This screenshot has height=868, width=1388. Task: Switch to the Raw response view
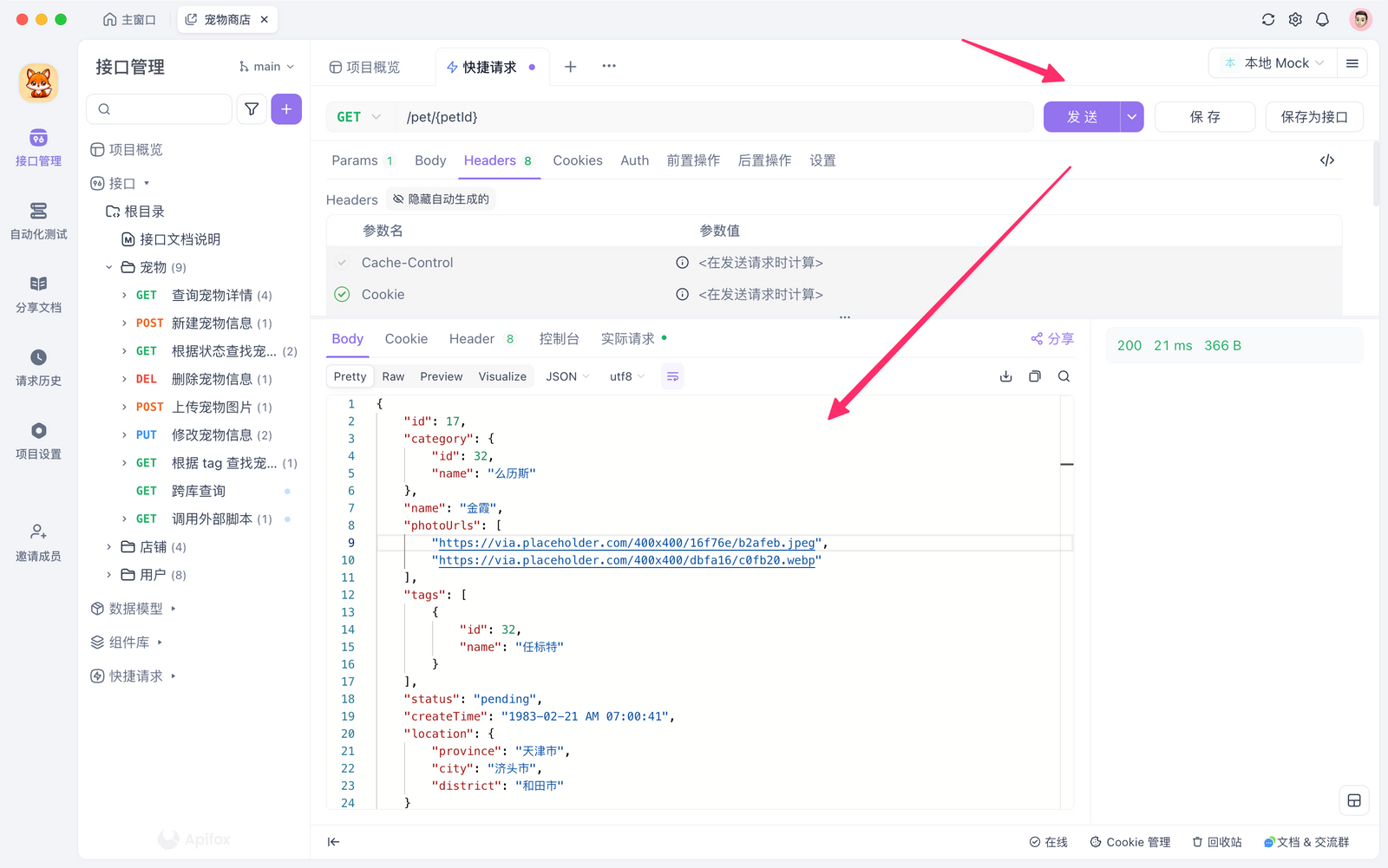(x=392, y=375)
